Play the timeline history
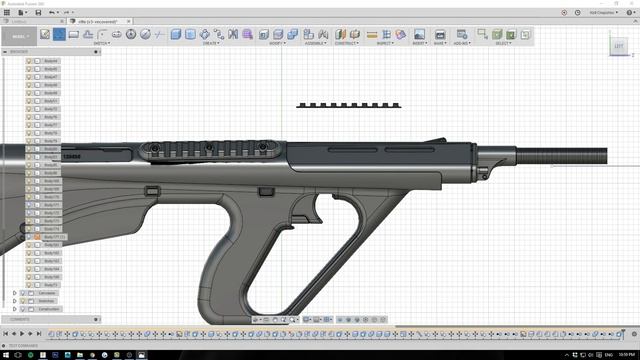Viewport: 640px width, 360px height. tap(22, 334)
